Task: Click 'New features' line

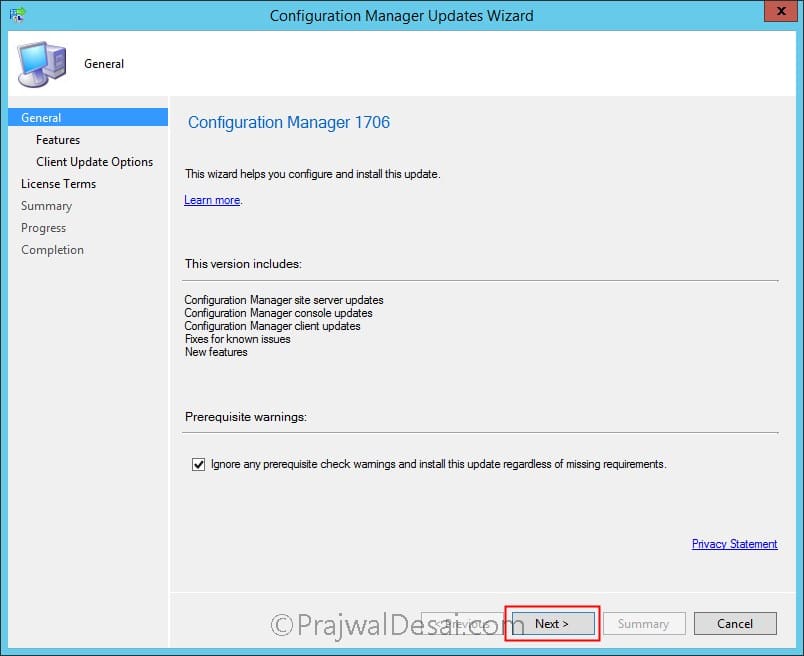Action: [x=216, y=352]
